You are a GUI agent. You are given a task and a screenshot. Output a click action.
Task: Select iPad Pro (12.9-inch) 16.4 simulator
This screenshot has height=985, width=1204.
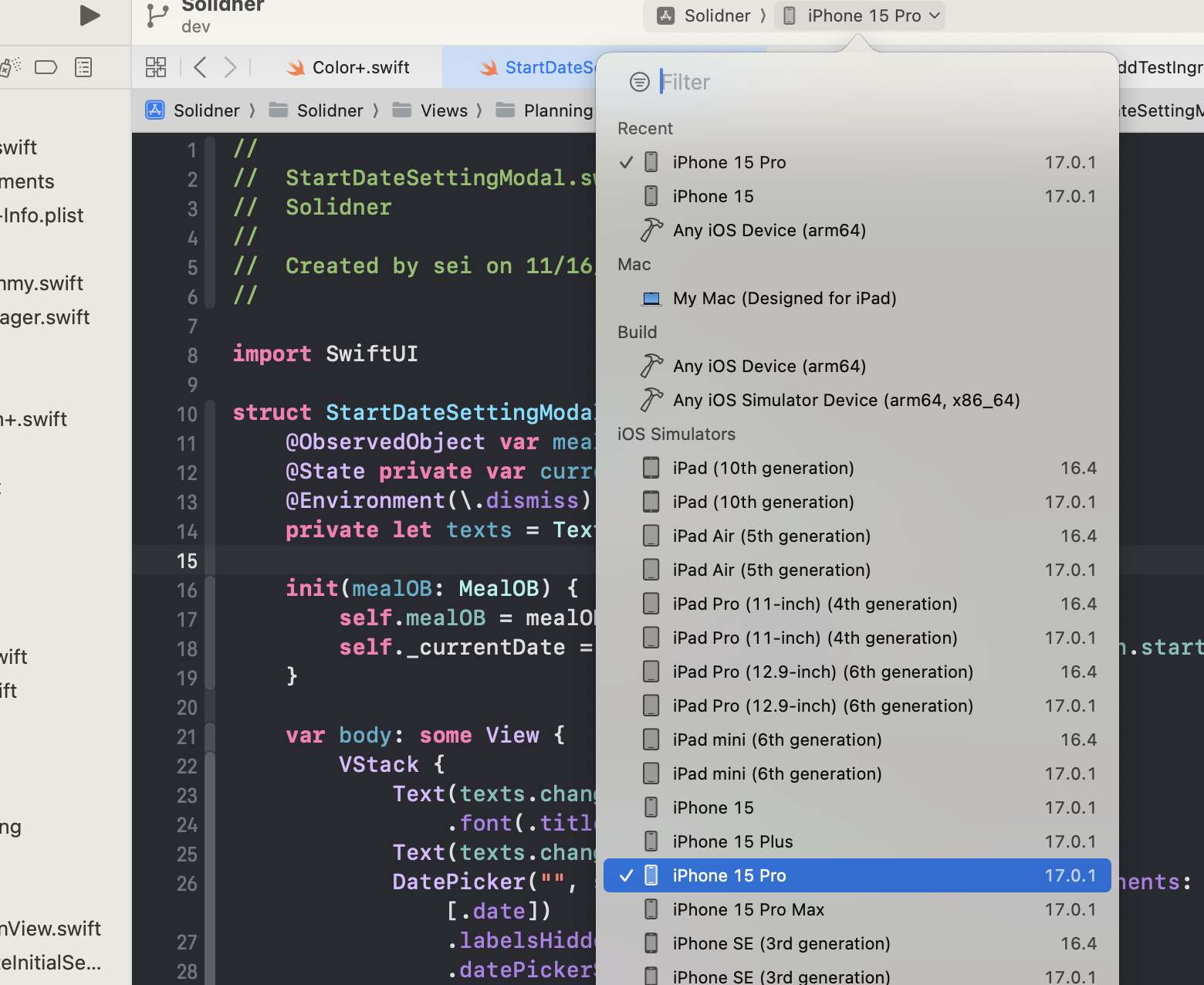click(857, 672)
